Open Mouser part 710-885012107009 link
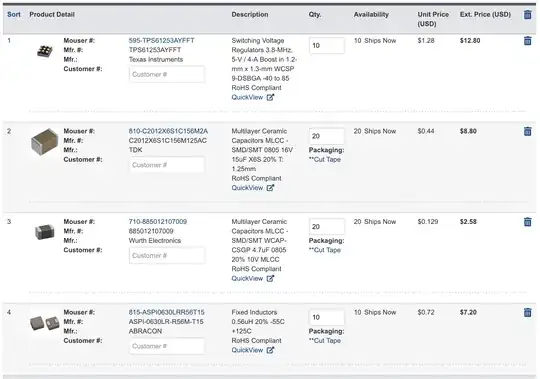Screen dimensions: 540x379 tap(158, 221)
